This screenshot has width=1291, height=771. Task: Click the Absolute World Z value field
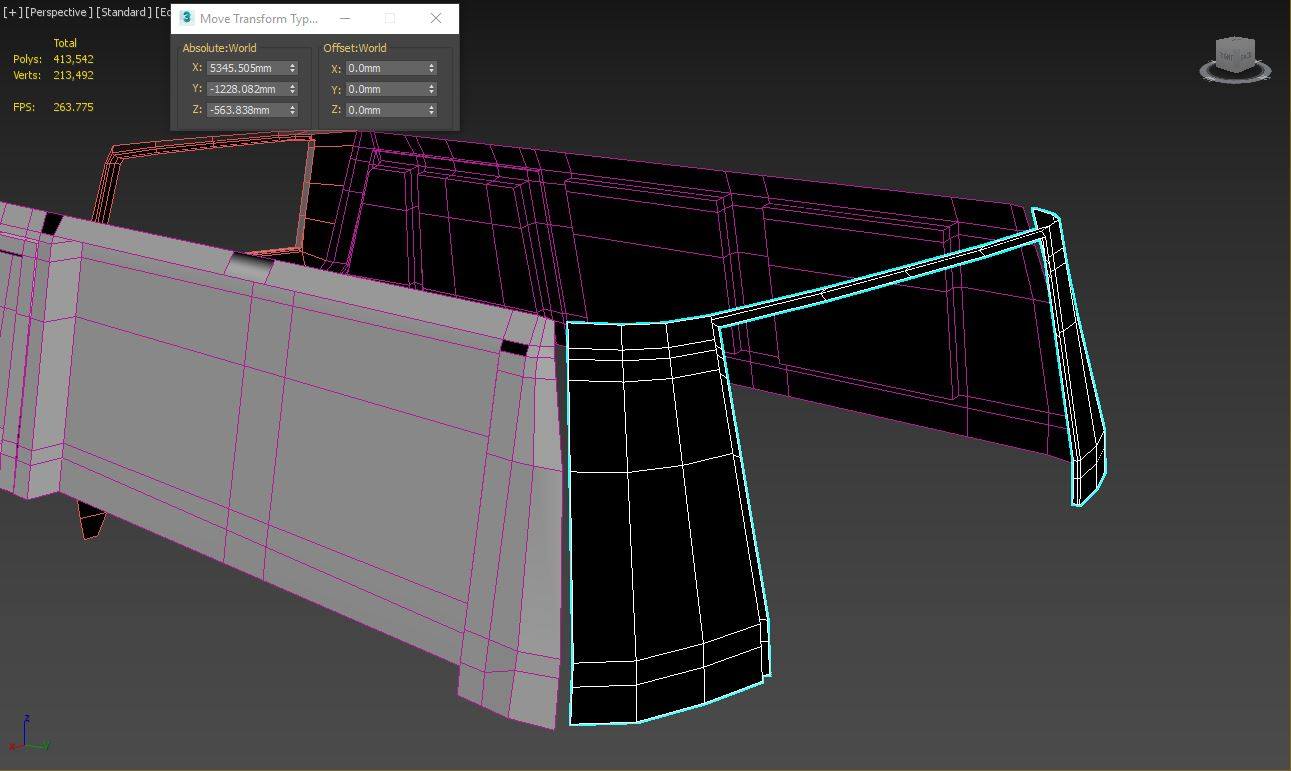pos(245,110)
